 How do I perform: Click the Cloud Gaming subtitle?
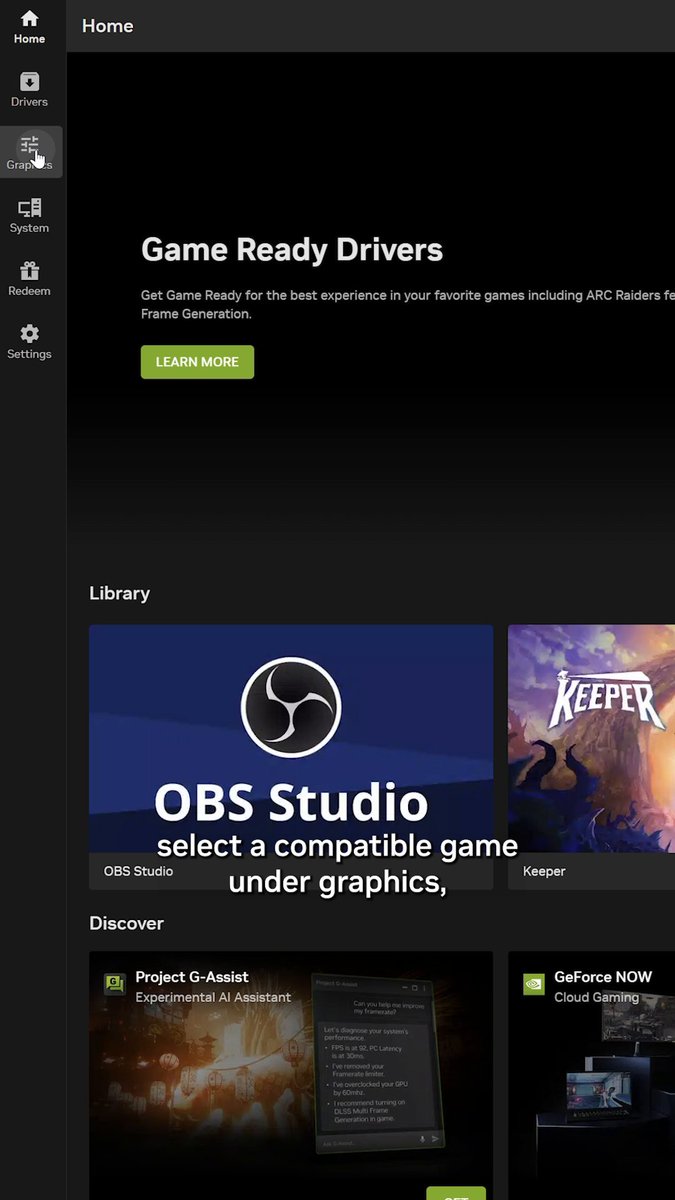(x=597, y=997)
